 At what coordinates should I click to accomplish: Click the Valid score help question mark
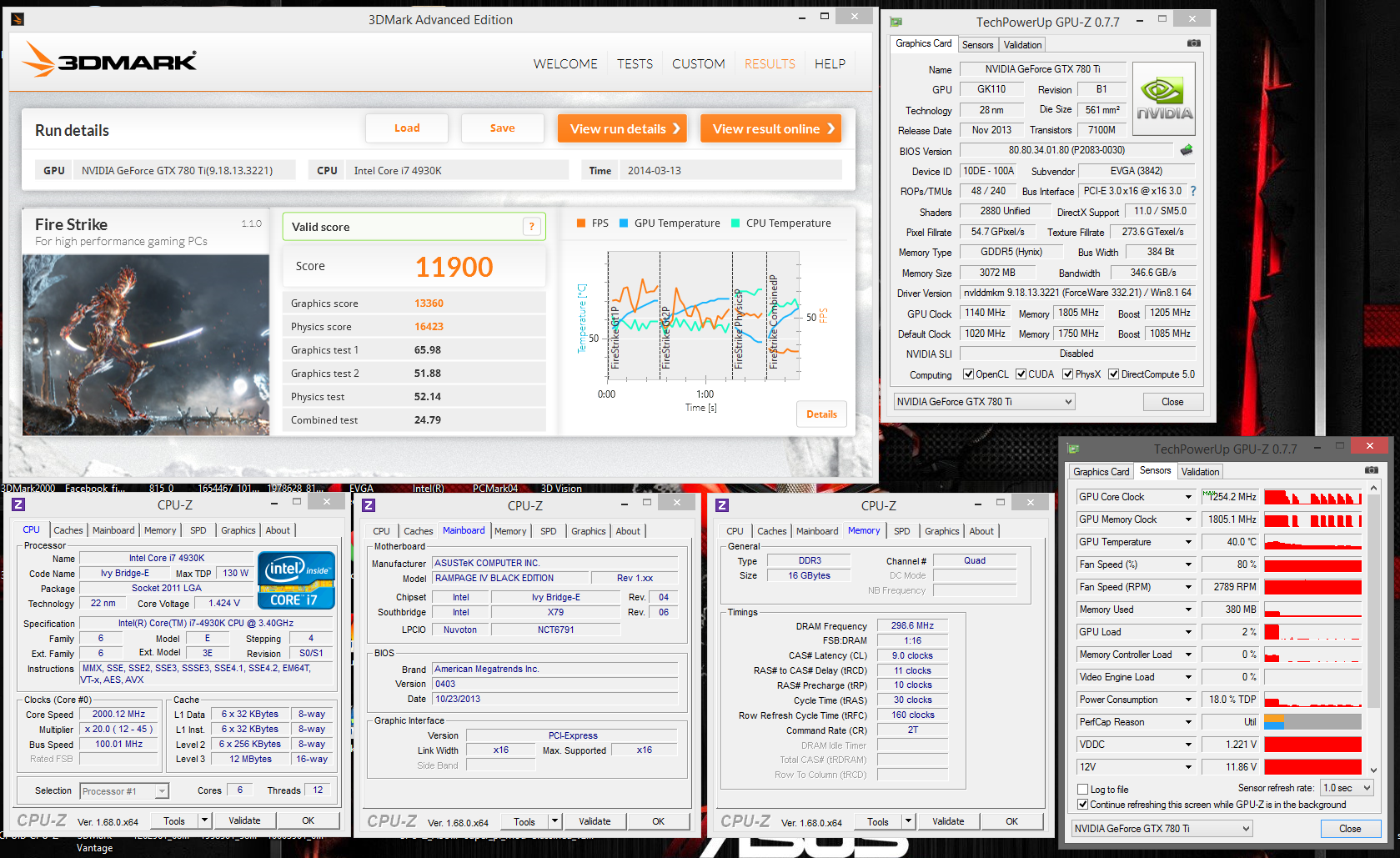point(531,227)
